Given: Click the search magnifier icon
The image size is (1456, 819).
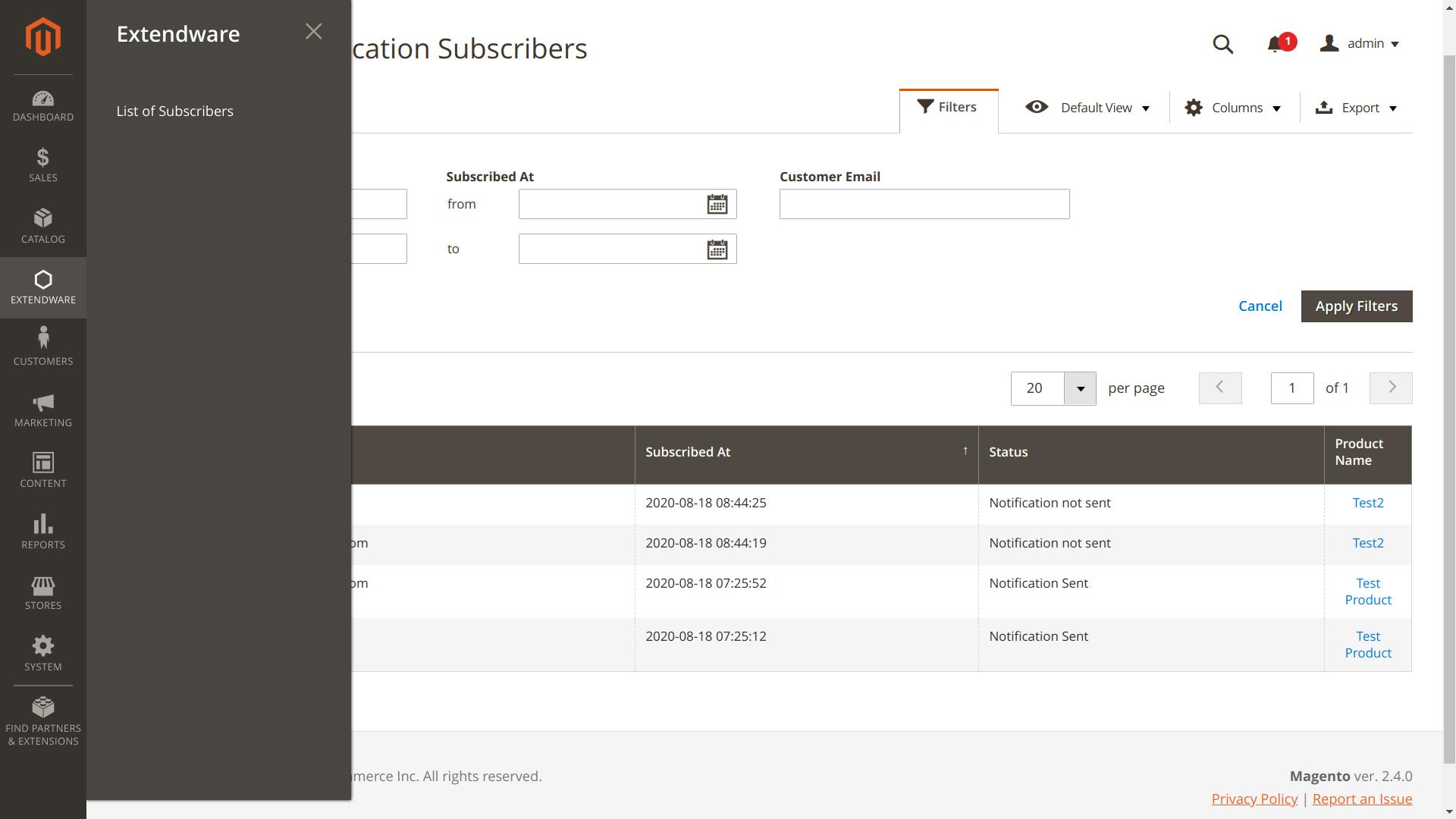Looking at the screenshot, I should click(1223, 44).
